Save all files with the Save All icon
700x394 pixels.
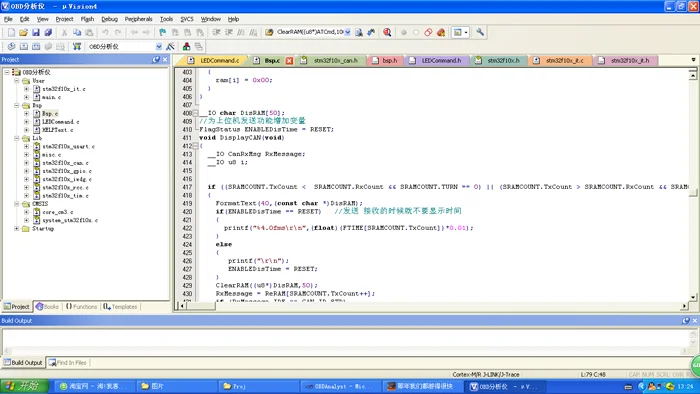click(x=48, y=33)
